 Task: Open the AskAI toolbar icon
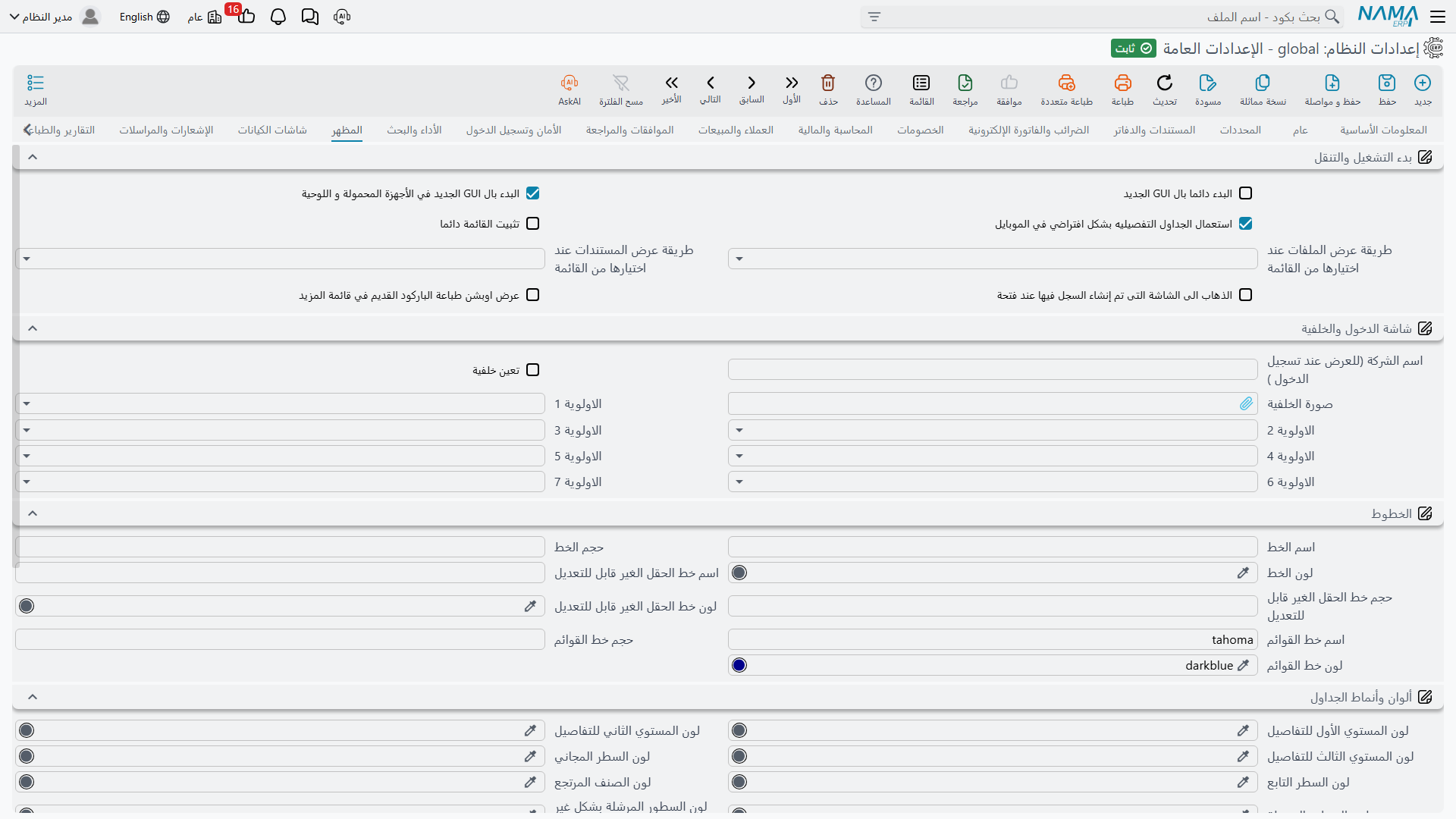click(x=570, y=83)
